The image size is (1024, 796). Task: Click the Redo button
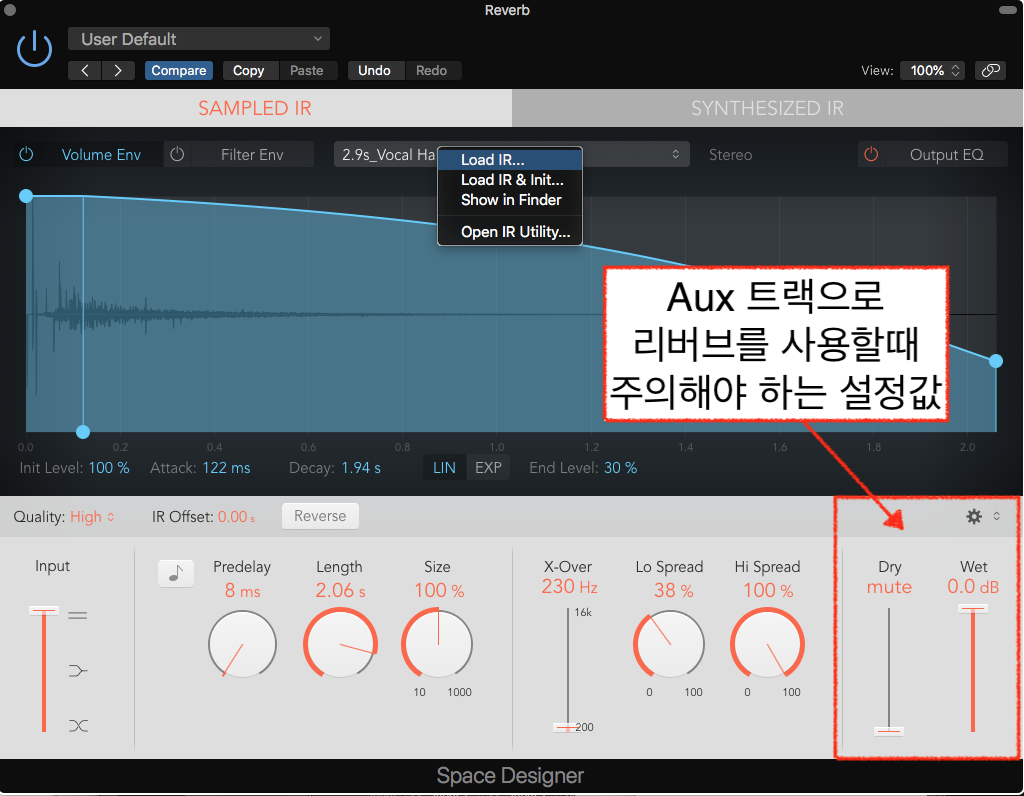[x=432, y=71]
